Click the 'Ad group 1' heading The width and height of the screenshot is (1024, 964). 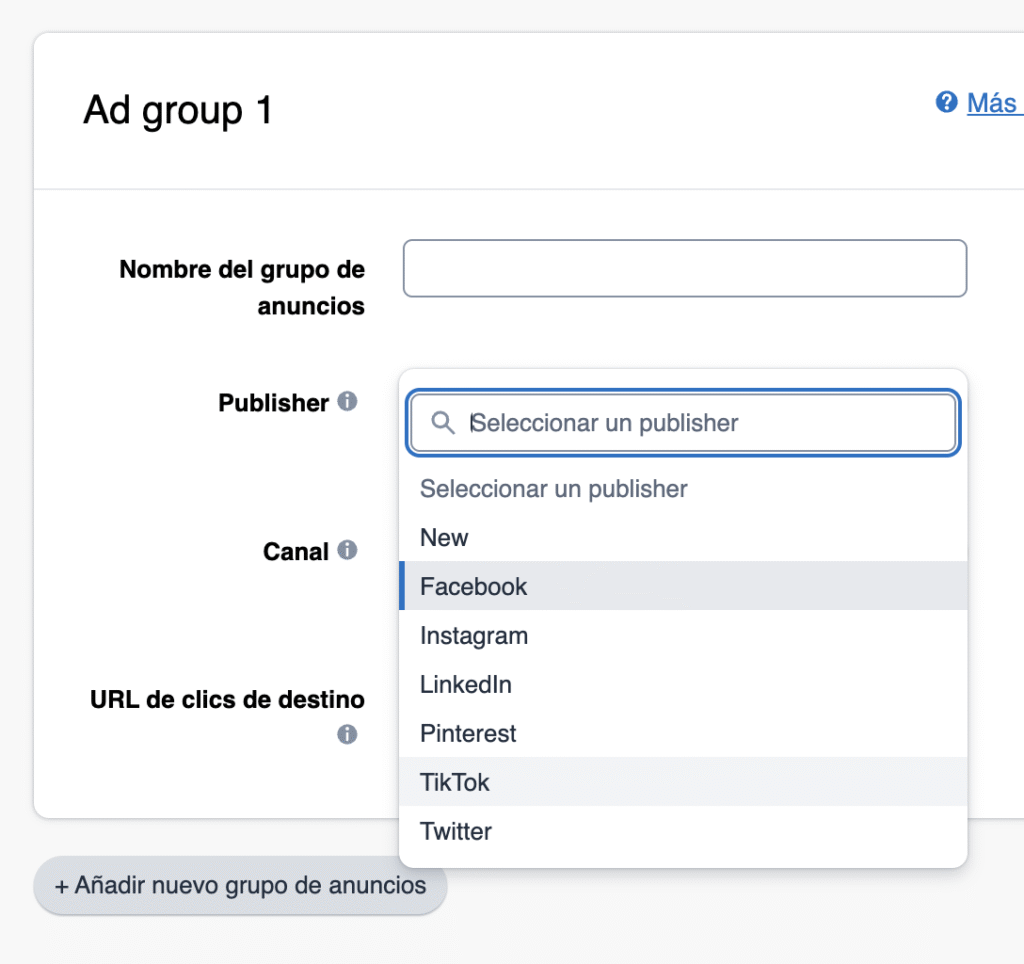click(x=178, y=110)
